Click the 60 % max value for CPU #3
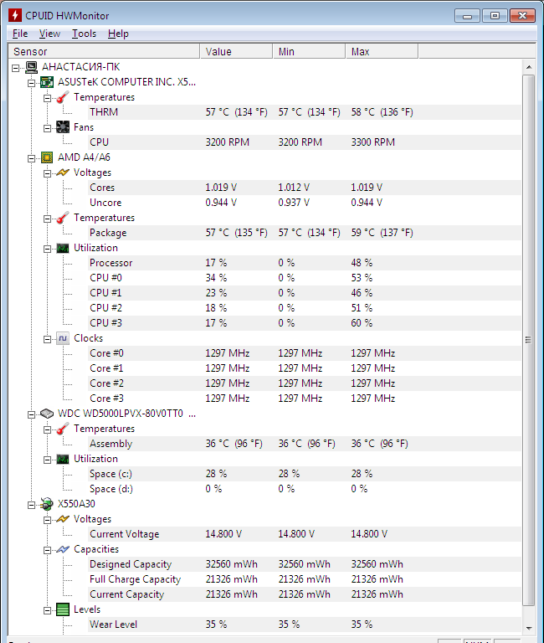Viewport: 544px width, 643px height. click(x=362, y=323)
